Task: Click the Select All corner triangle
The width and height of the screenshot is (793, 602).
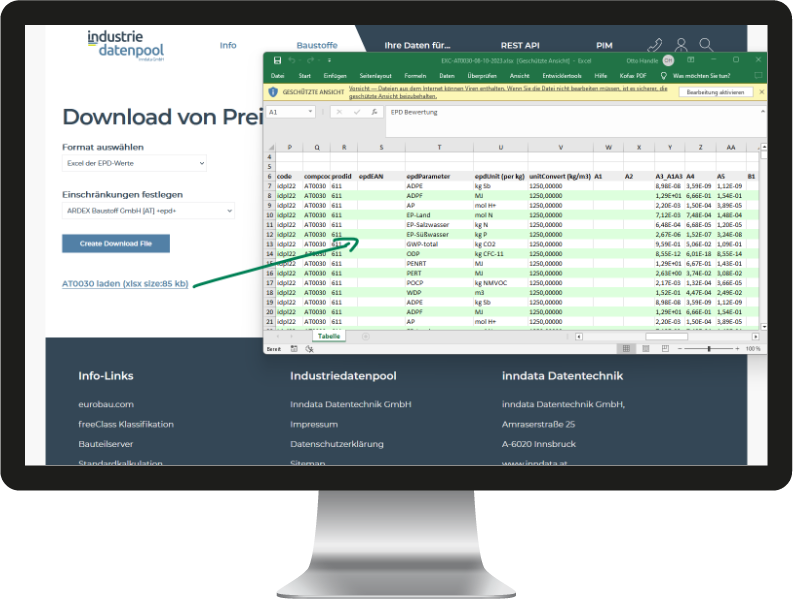Action: pos(271,147)
